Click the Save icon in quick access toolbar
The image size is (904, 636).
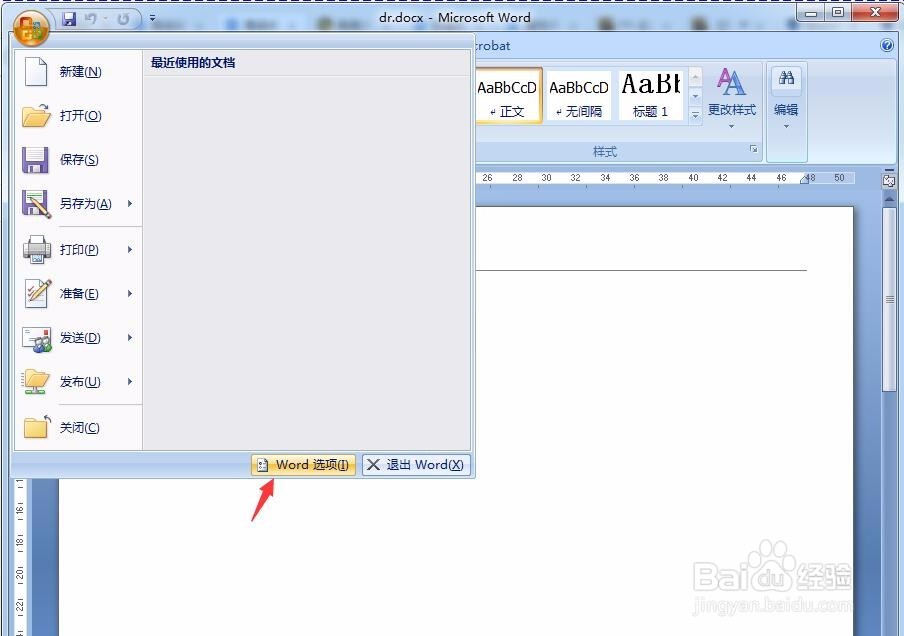[x=69, y=19]
